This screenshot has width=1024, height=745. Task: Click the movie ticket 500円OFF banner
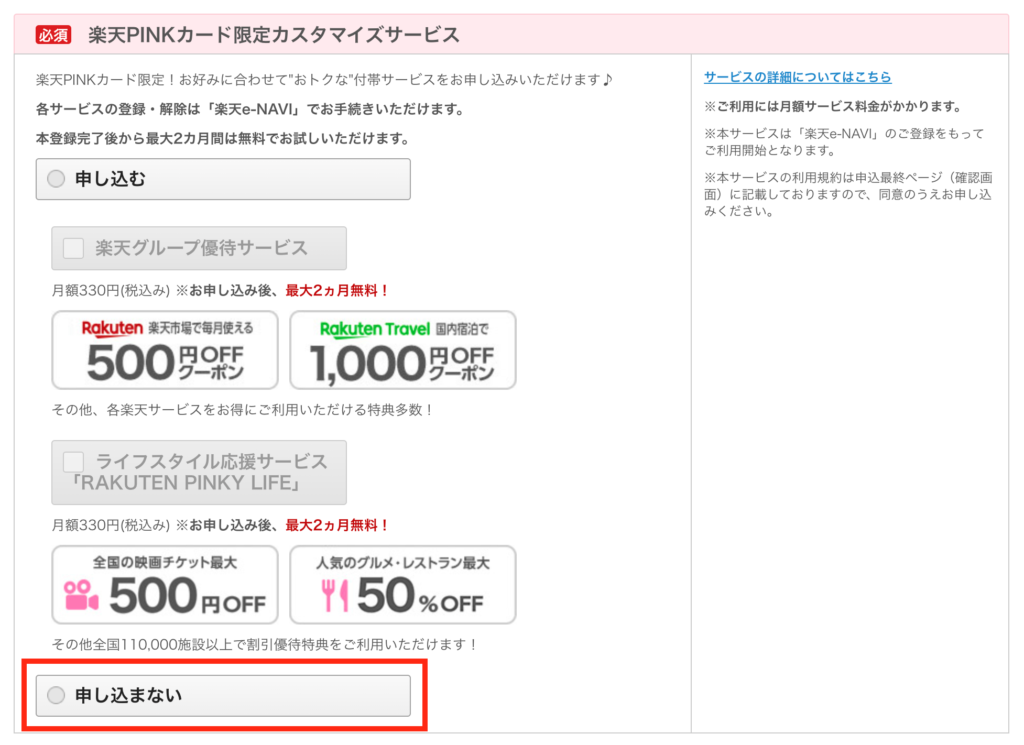(x=165, y=585)
